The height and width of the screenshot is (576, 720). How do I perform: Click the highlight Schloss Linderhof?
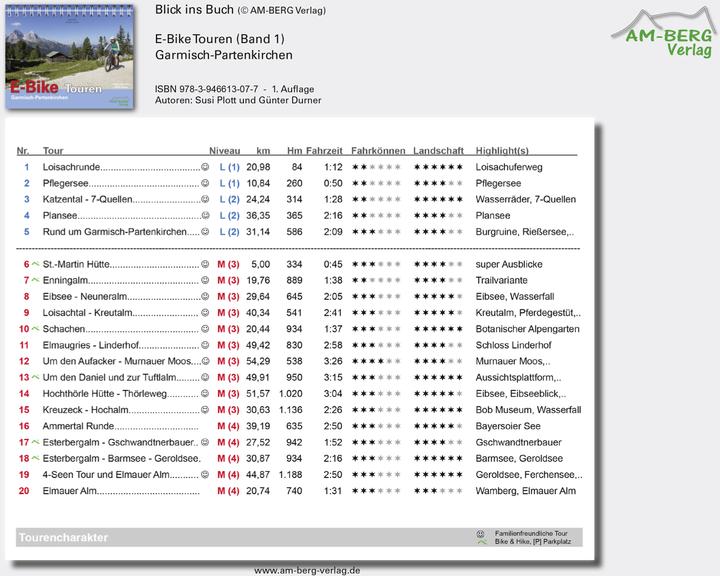tap(513, 345)
